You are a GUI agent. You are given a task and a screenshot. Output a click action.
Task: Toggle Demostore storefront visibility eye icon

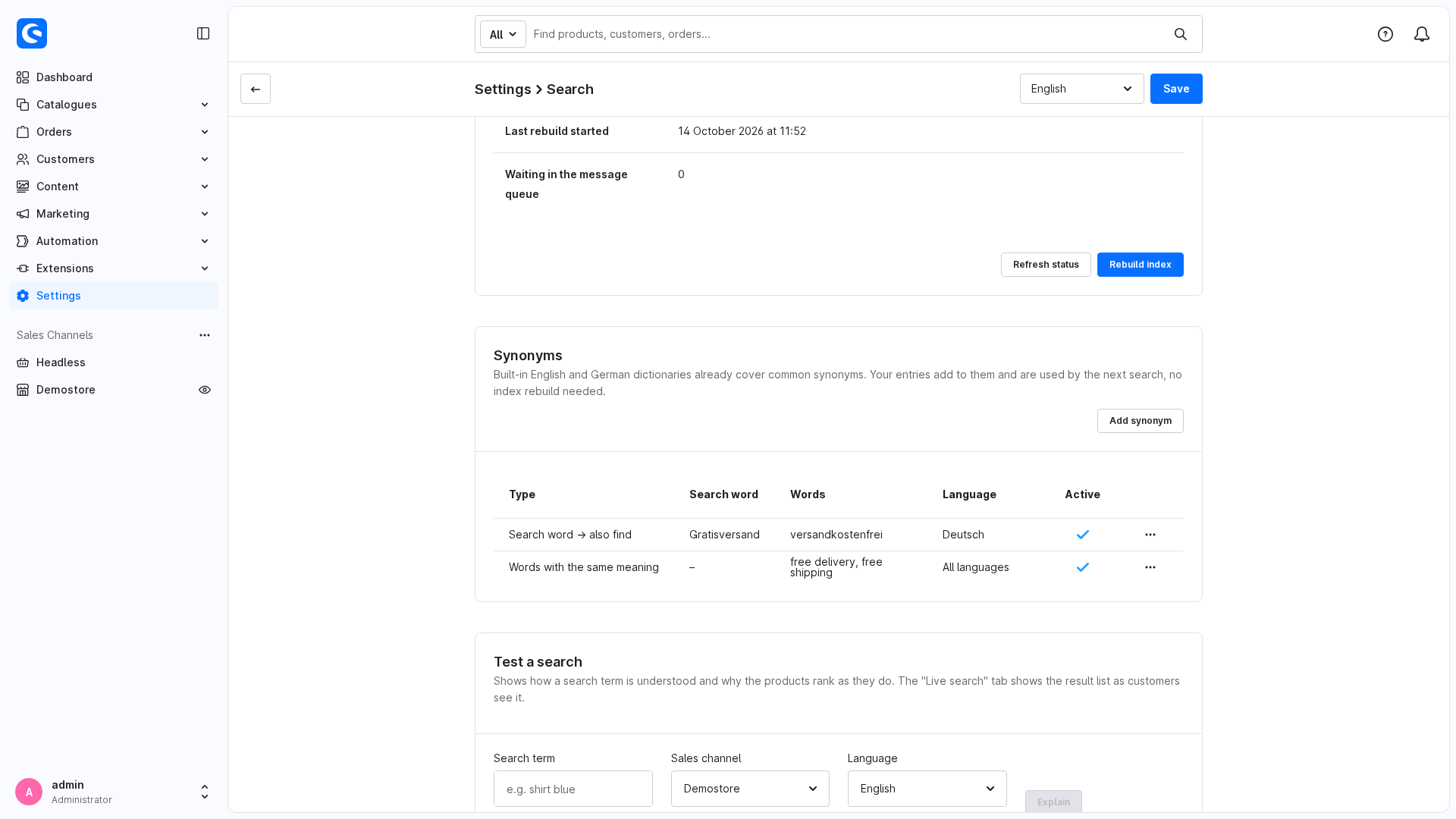[205, 390]
